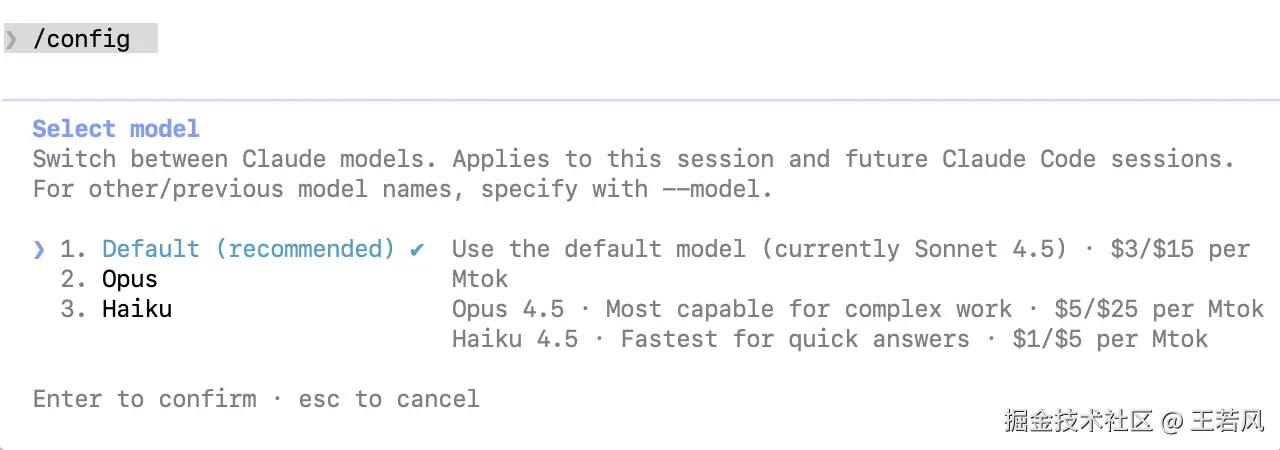Select the Default (recommended) model option
Image resolution: width=1280 pixels, height=450 pixels.
(248, 249)
